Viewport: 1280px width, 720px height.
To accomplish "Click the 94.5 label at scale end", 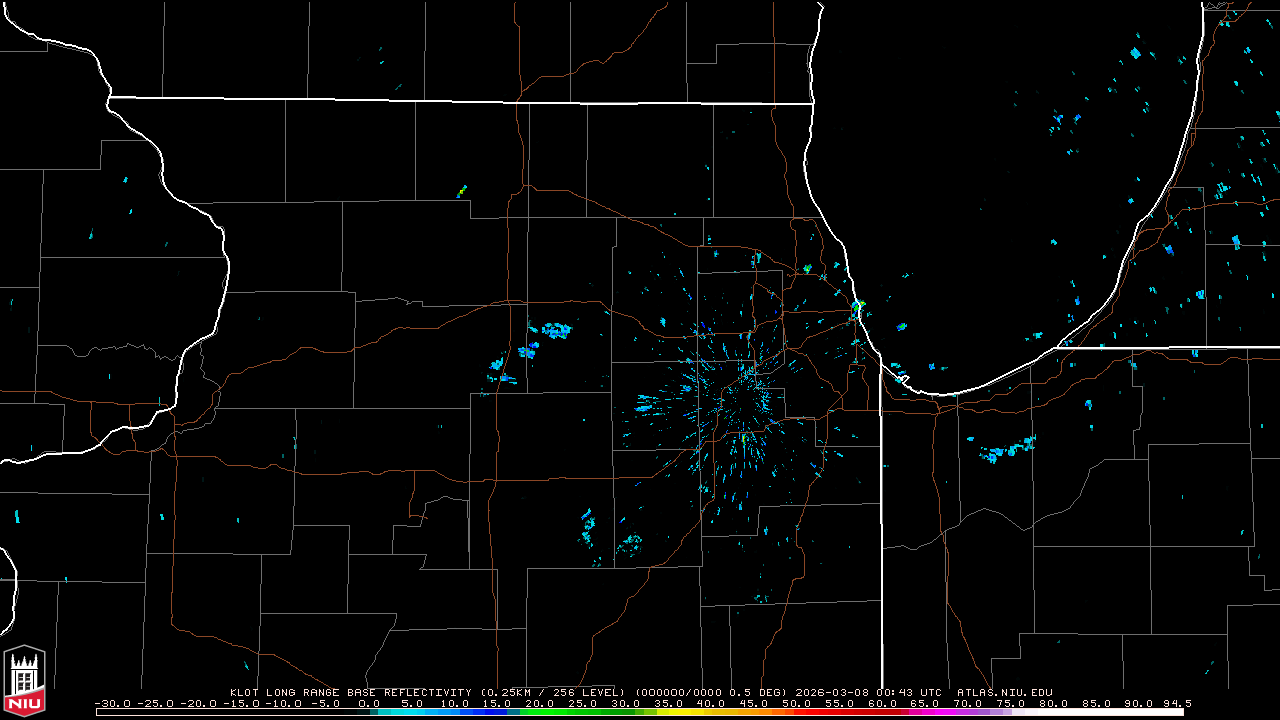I will point(1176,703).
